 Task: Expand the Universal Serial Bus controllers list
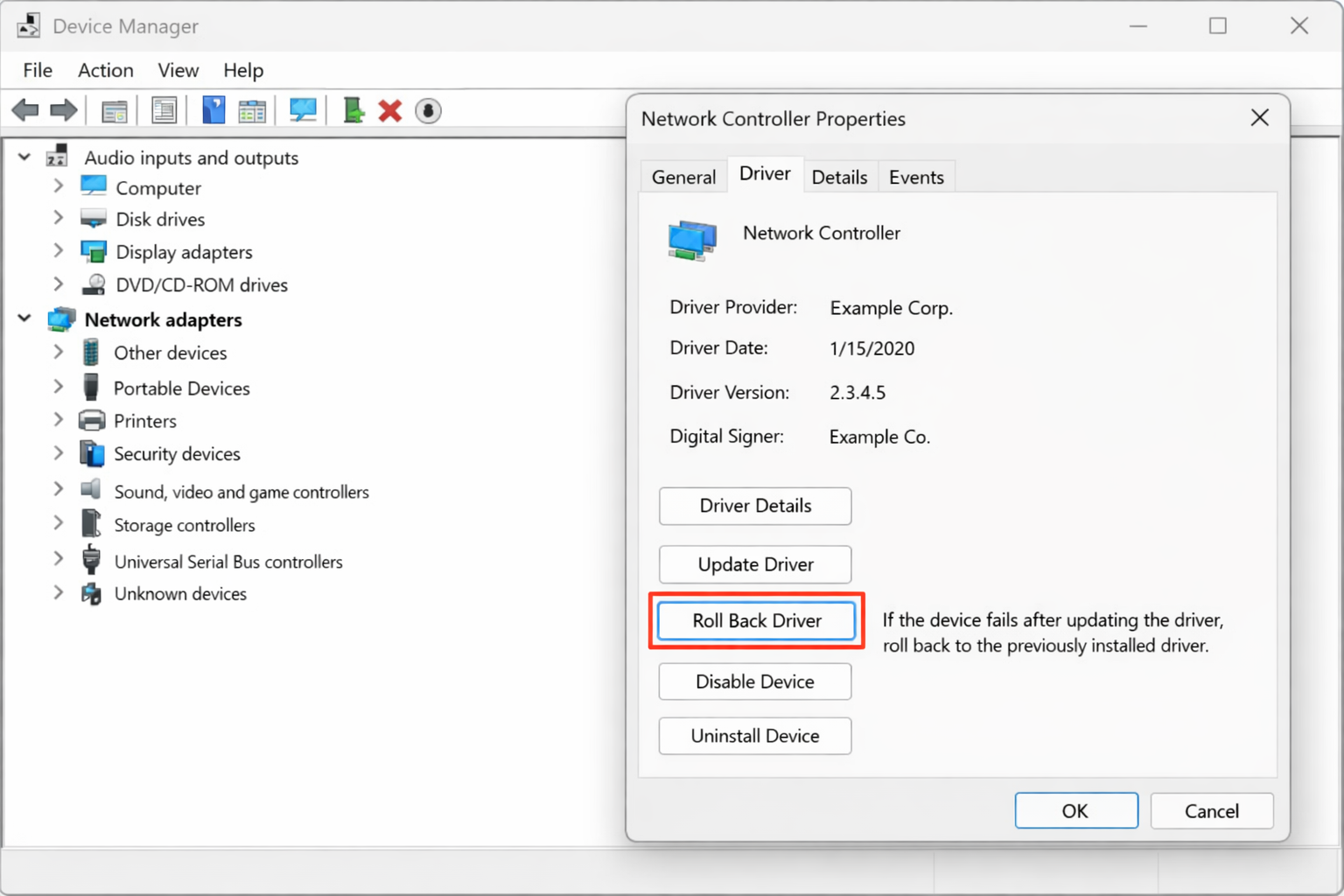(x=58, y=561)
